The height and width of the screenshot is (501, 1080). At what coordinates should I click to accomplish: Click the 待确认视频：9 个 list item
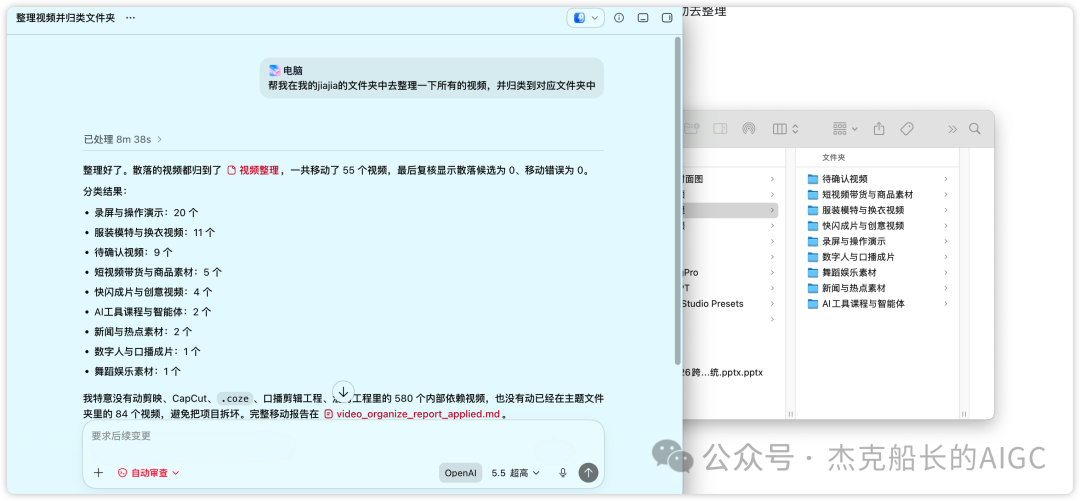134,253
